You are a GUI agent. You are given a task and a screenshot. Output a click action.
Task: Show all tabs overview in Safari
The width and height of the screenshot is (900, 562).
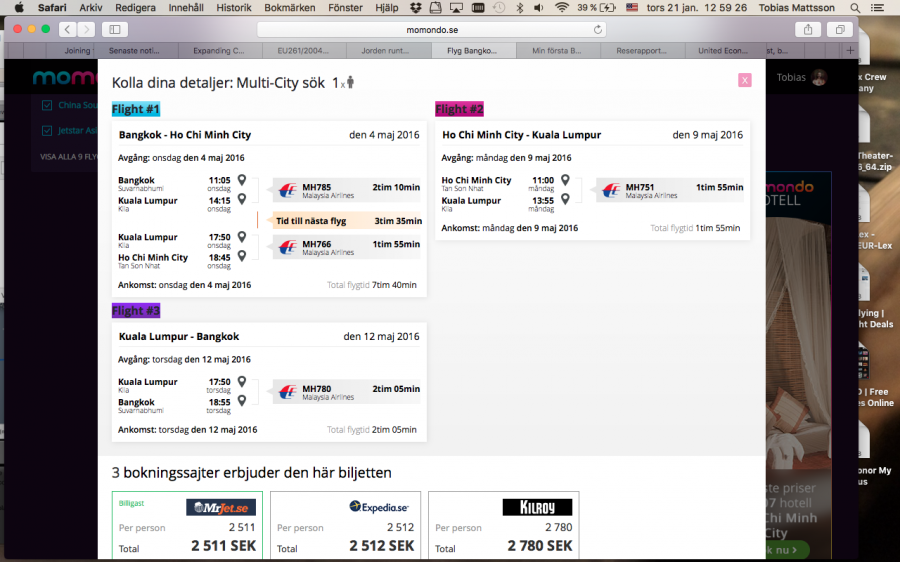tap(840, 29)
